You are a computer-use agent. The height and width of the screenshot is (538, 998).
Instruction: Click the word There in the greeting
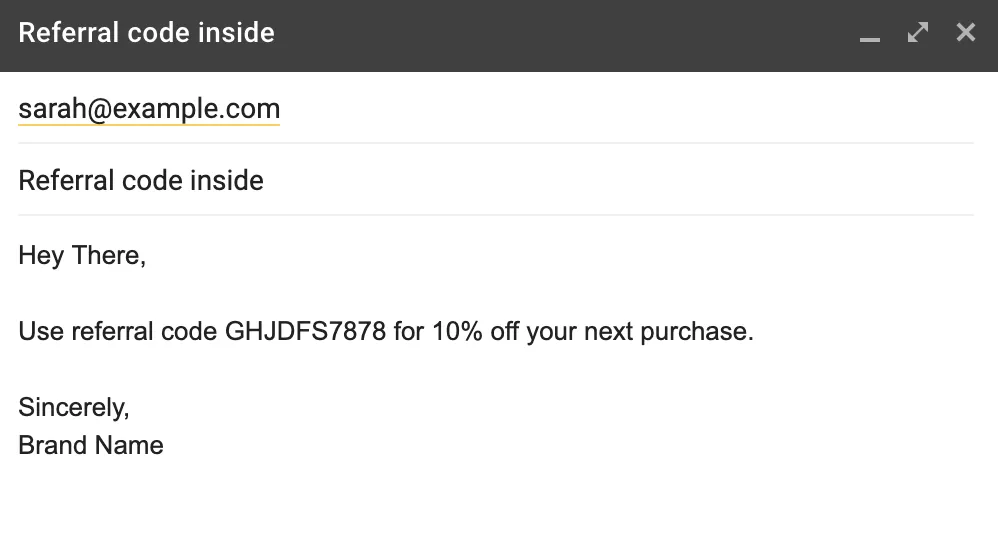pos(106,255)
